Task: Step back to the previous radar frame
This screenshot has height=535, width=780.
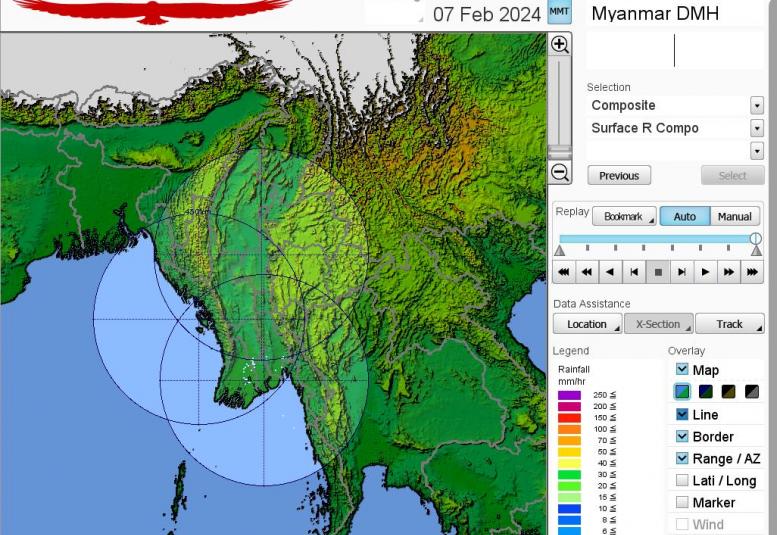Action: click(634, 272)
